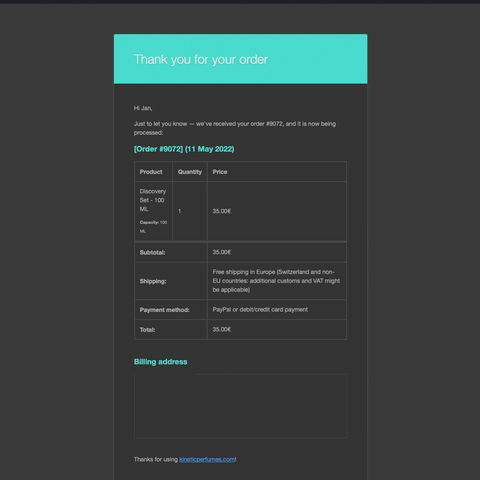Click the empty billing address box
The height and width of the screenshot is (480, 480).
[240, 406]
